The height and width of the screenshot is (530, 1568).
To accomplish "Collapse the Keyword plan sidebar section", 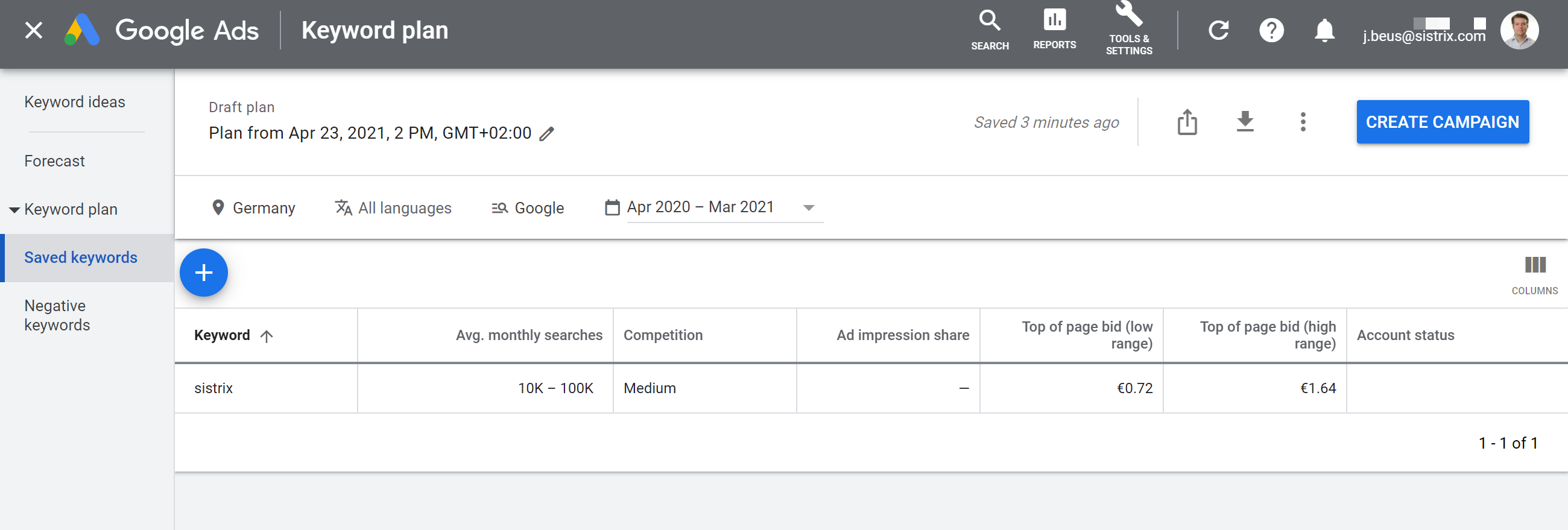I will (14, 210).
